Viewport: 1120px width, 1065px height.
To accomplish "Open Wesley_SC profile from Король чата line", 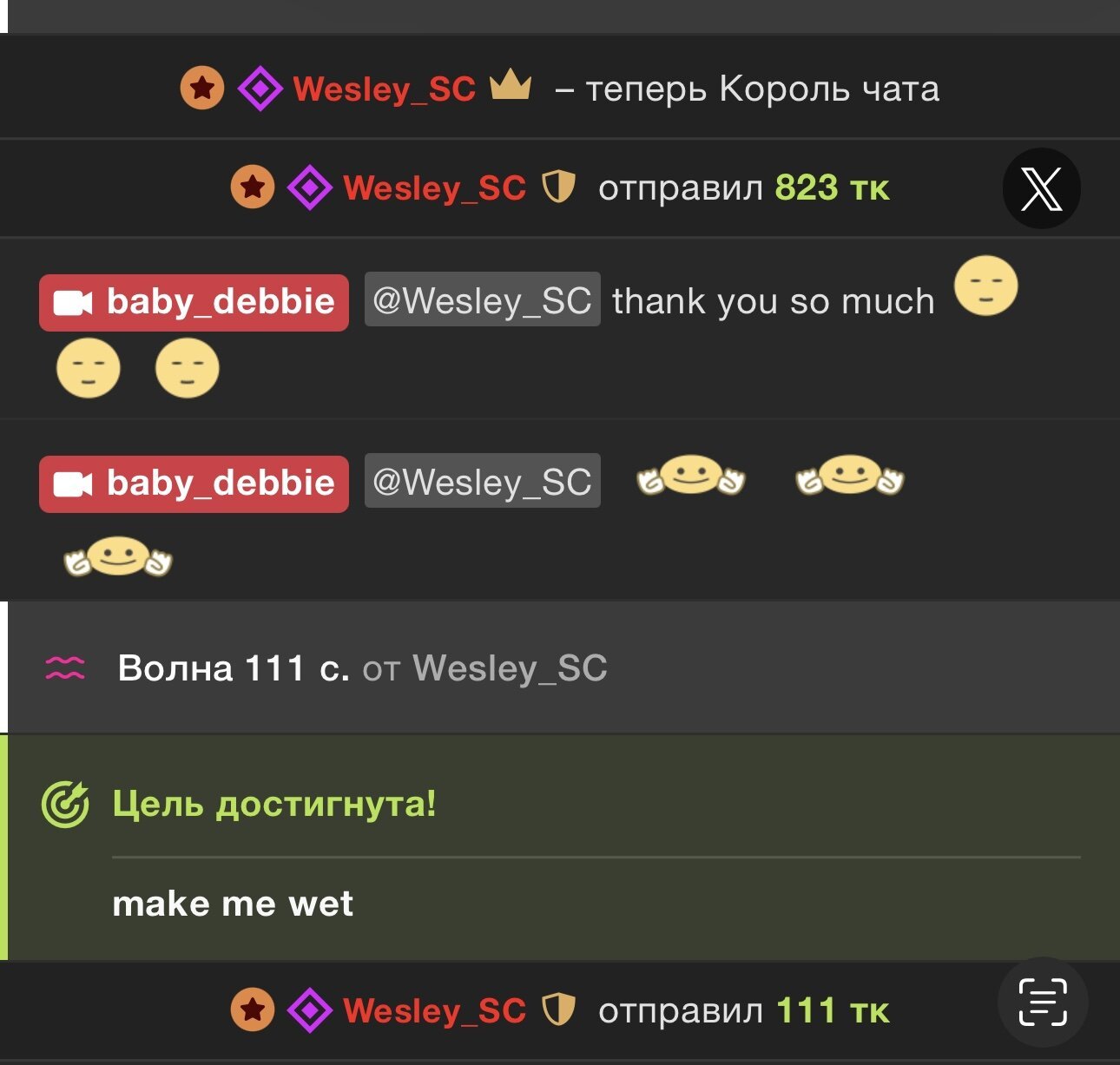I will [385, 89].
